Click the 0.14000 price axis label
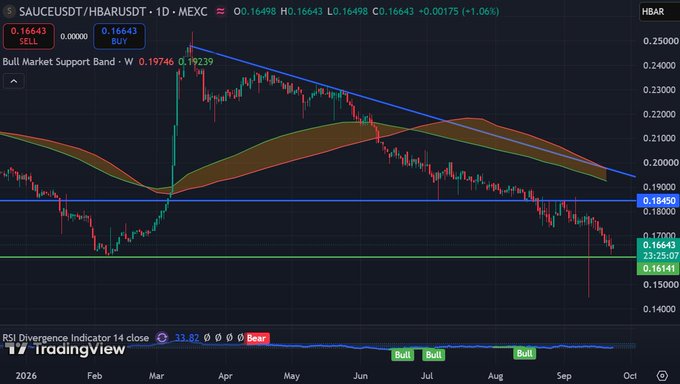The height and width of the screenshot is (384, 680). tap(660, 309)
